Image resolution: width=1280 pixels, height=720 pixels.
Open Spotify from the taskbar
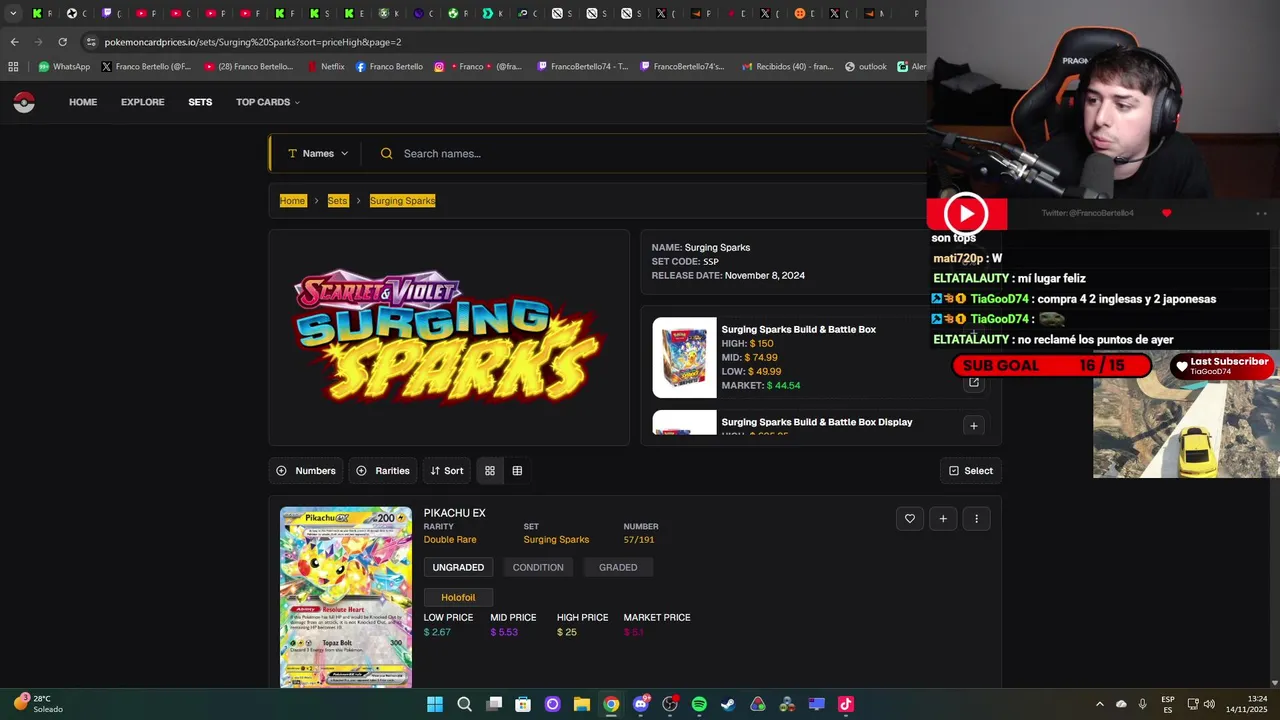699,704
